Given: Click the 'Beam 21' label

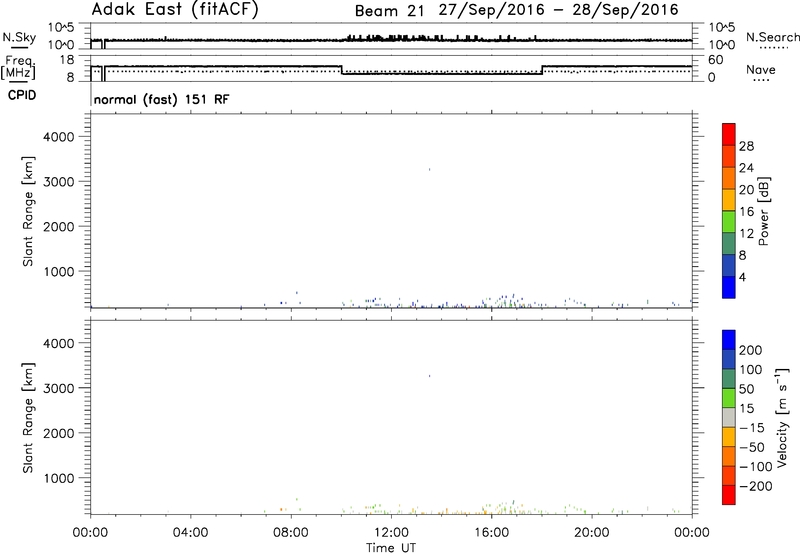Looking at the screenshot, I should tap(390, 10).
